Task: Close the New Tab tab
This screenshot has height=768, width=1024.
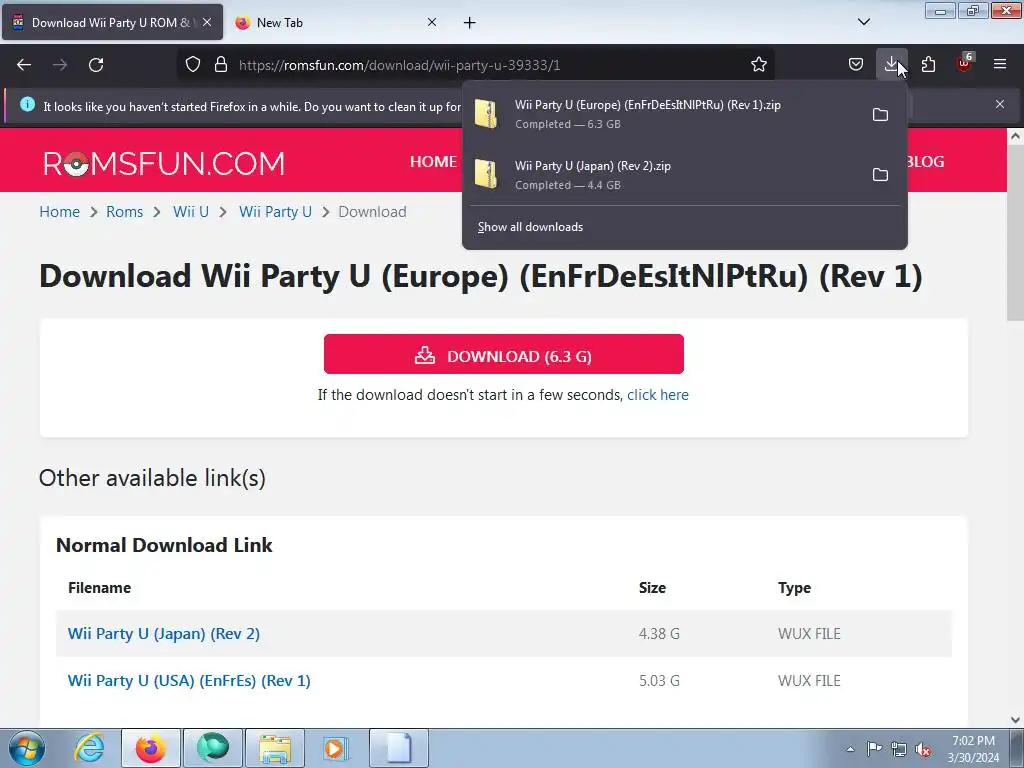Action: tap(432, 23)
